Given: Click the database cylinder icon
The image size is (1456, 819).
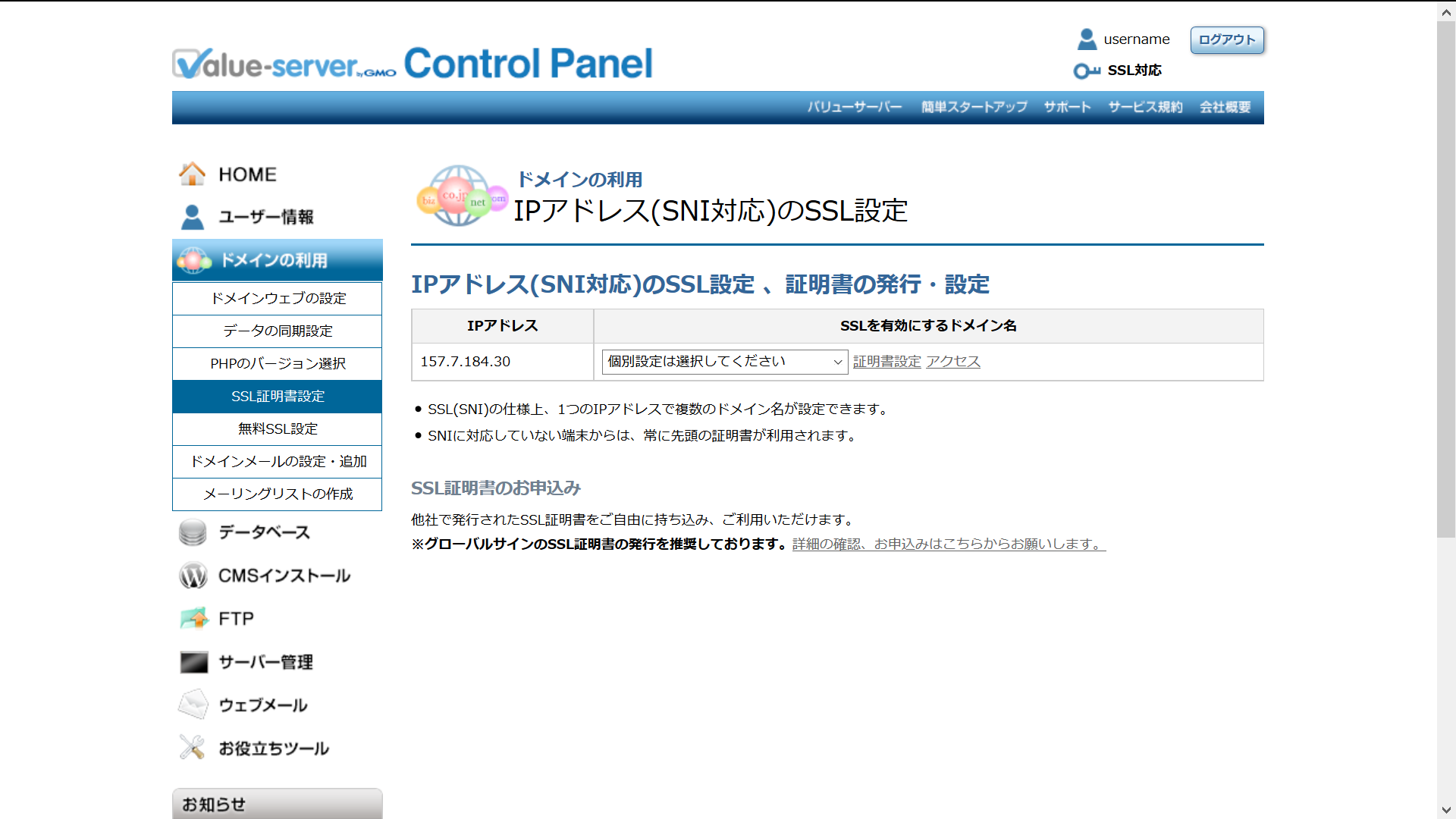Looking at the screenshot, I should pyautogui.click(x=192, y=532).
